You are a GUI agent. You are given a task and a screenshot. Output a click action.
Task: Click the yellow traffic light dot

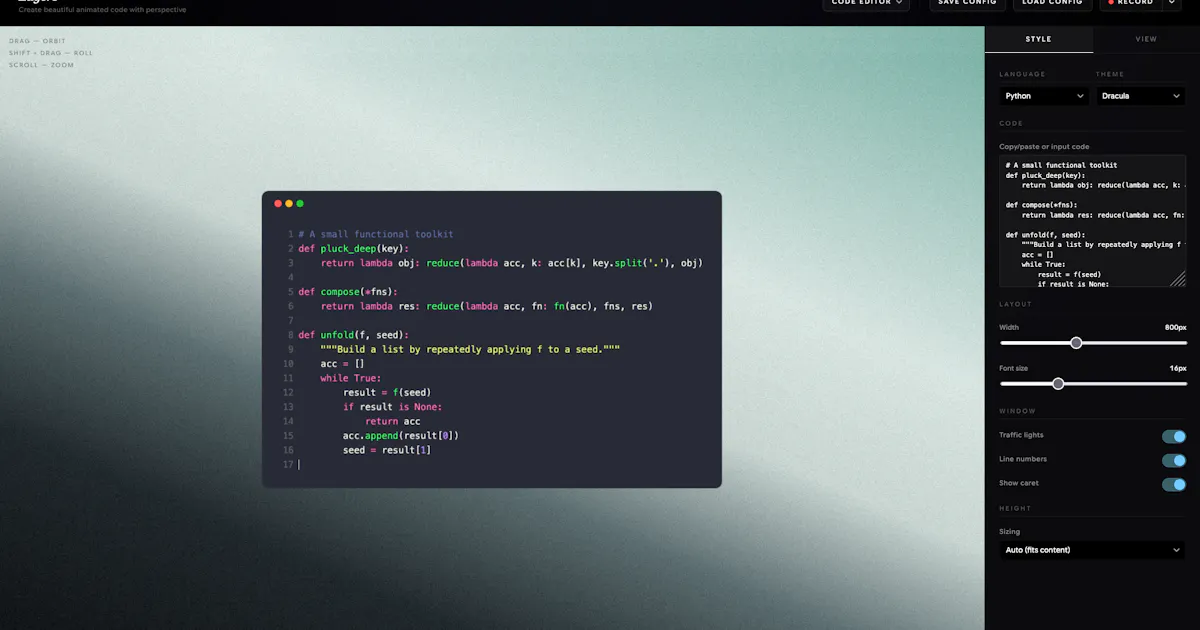point(289,203)
